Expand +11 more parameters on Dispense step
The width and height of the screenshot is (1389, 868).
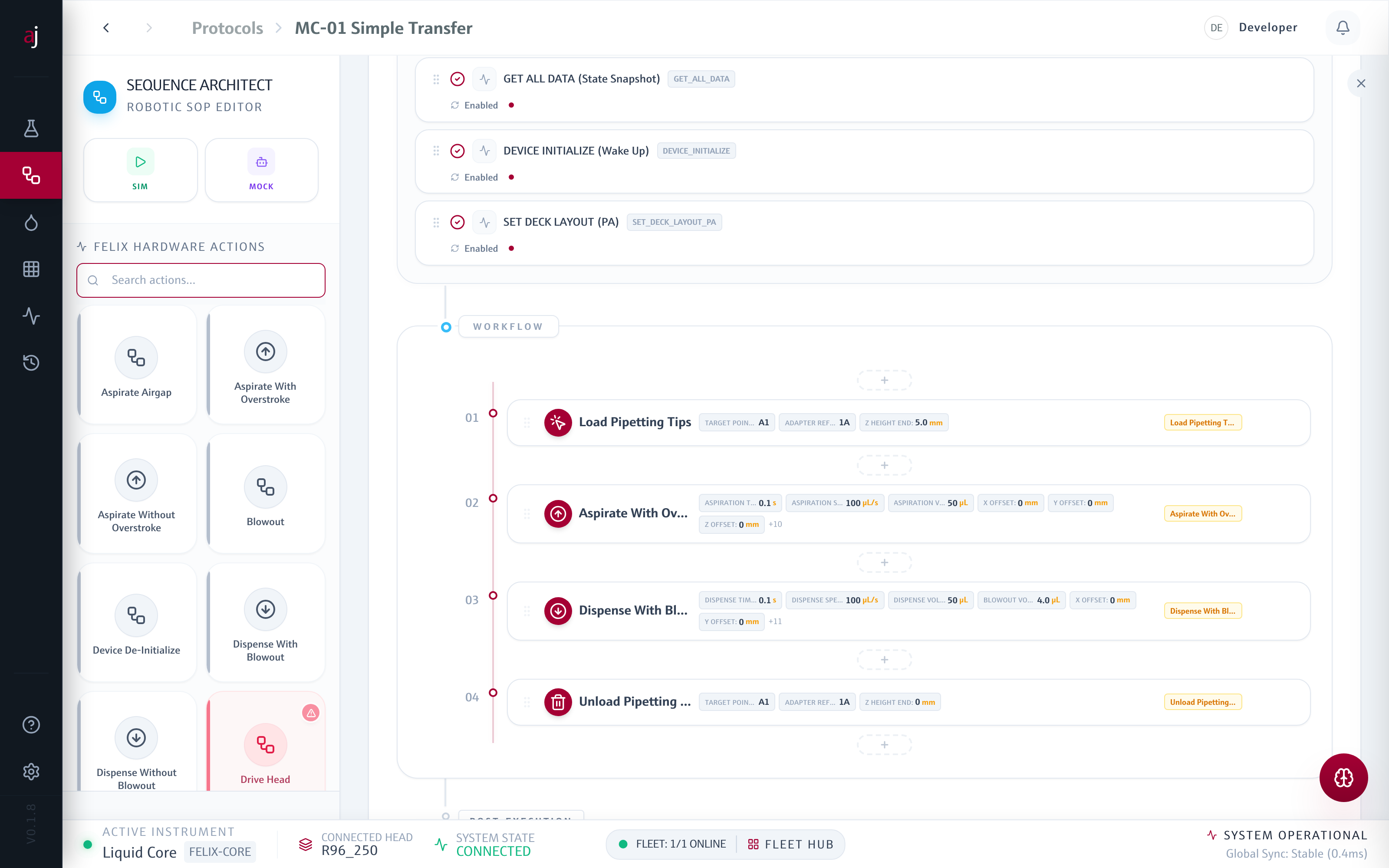point(775,621)
